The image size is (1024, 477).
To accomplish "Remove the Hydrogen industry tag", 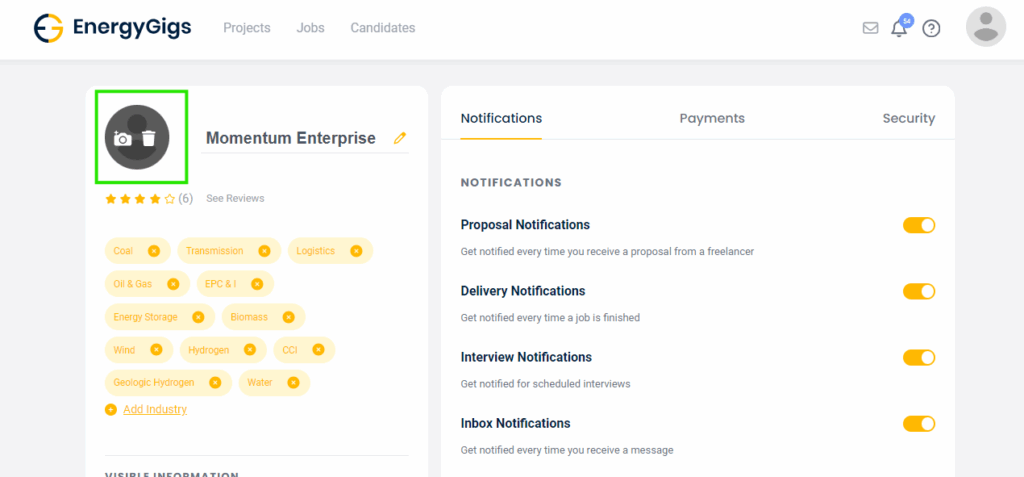I will pyautogui.click(x=250, y=350).
